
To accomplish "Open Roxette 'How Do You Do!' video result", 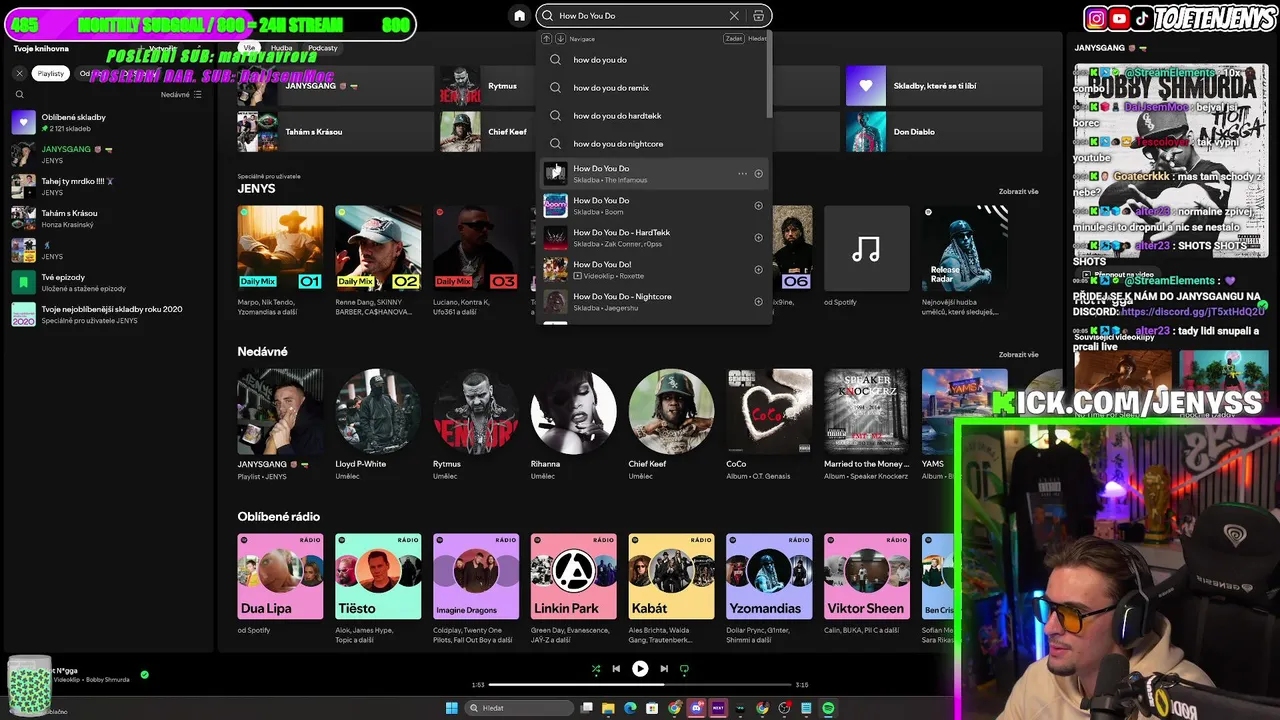I will [654, 270].
